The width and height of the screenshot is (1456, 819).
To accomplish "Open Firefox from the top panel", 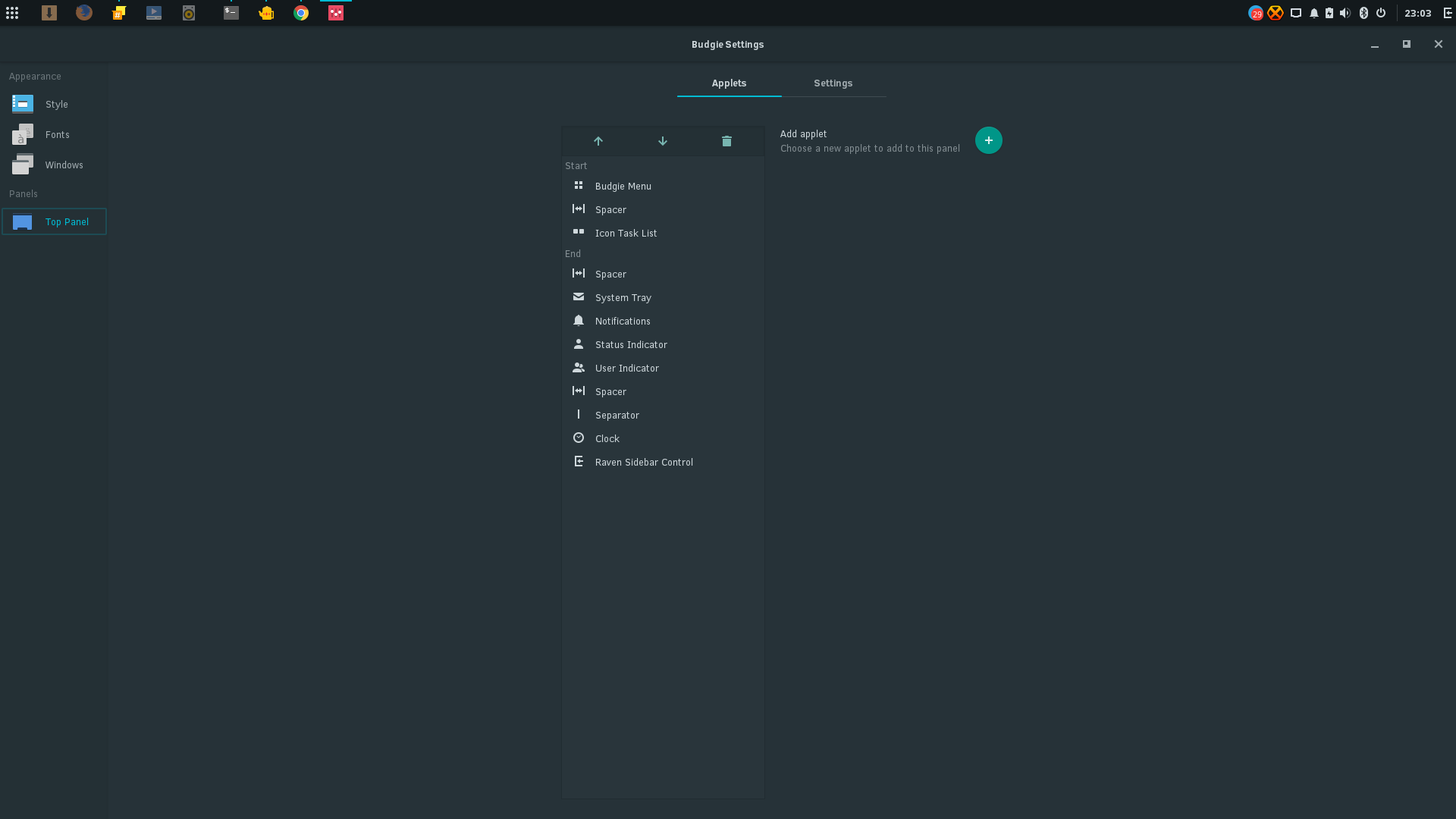I will click(x=84, y=13).
